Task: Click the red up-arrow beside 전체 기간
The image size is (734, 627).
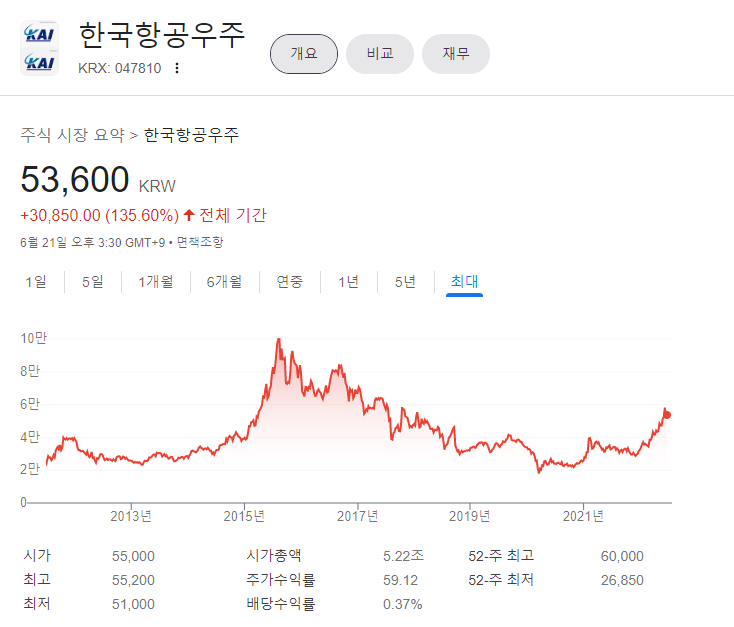Action: point(189,215)
